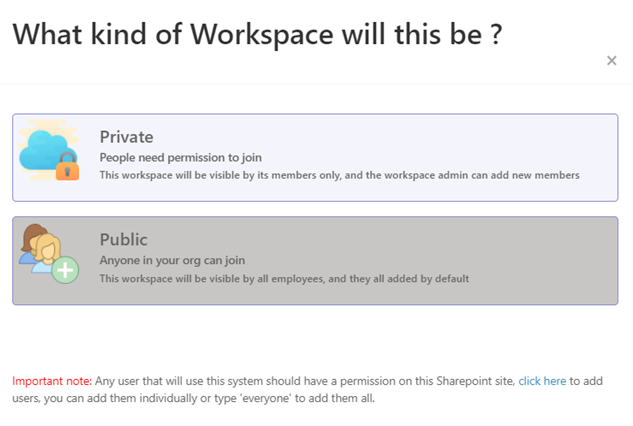The image size is (633, 426).
Task: Close the Workspace type dialog
Action: point(612,61)
